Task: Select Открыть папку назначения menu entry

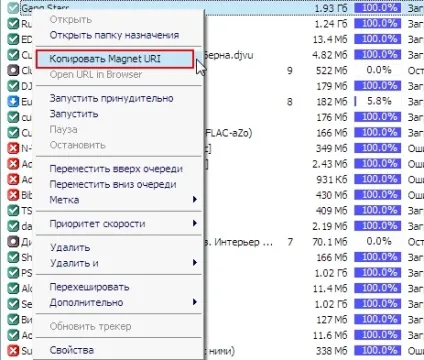Action: pyautogui.click(x=114, y=35)
